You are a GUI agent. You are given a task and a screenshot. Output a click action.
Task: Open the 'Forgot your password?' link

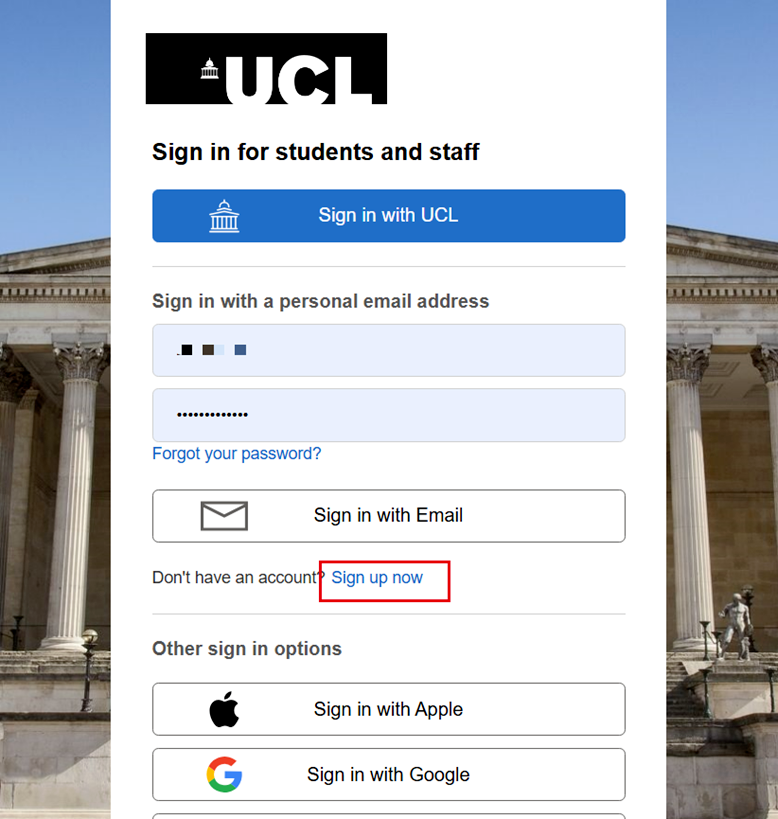[x=236, y=453]
